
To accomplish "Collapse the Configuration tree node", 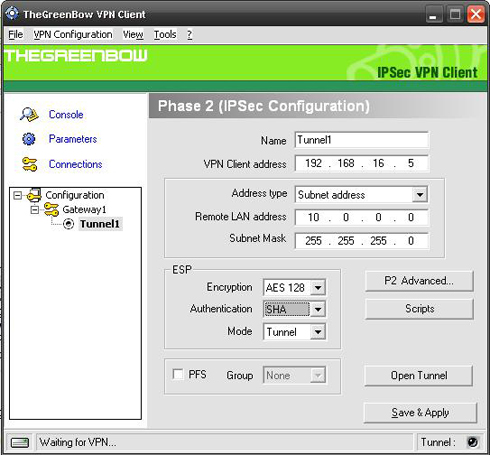I will pos(17,195).
